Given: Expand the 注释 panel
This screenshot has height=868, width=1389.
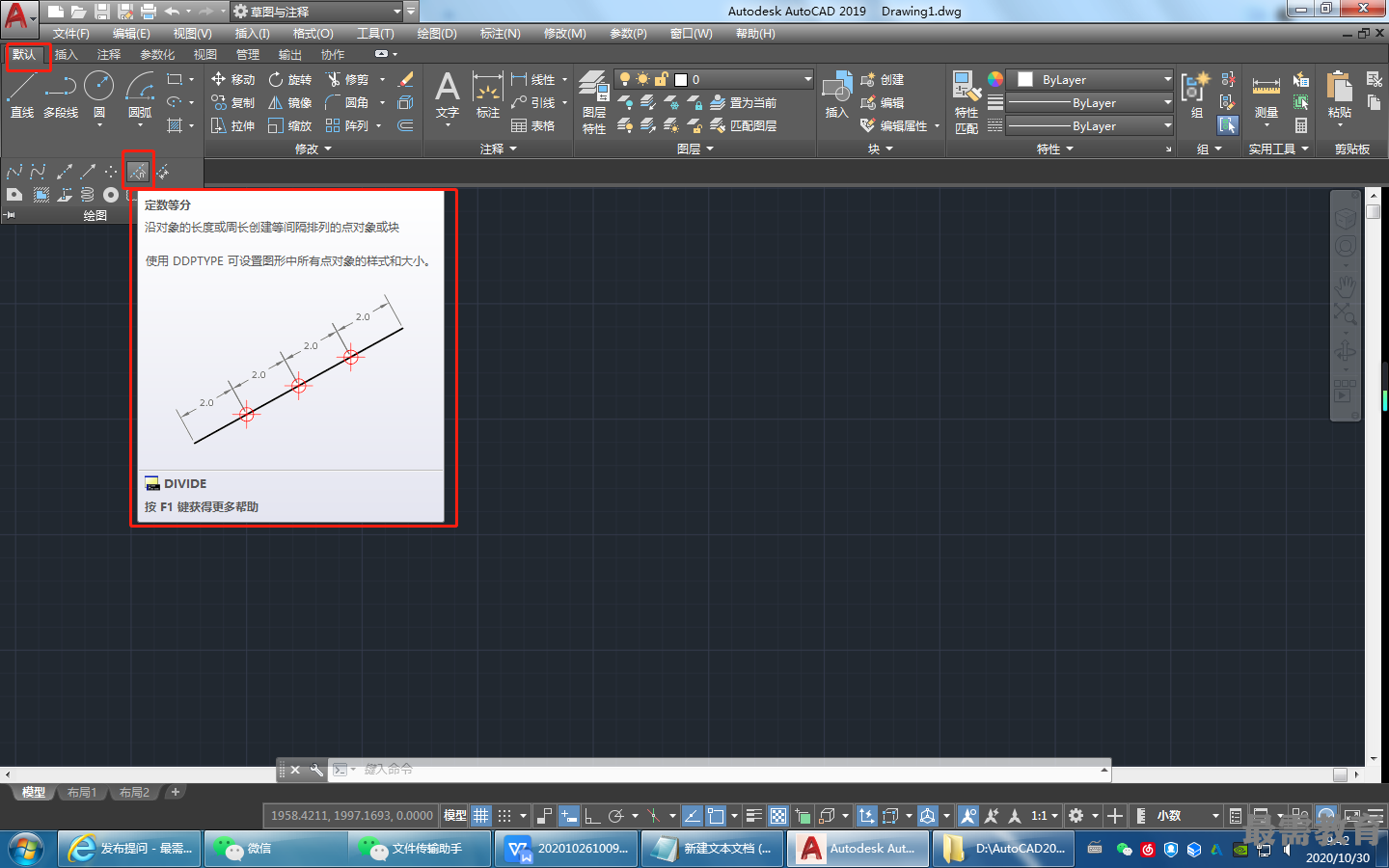Looking at the screenshot, I should 499,149.
